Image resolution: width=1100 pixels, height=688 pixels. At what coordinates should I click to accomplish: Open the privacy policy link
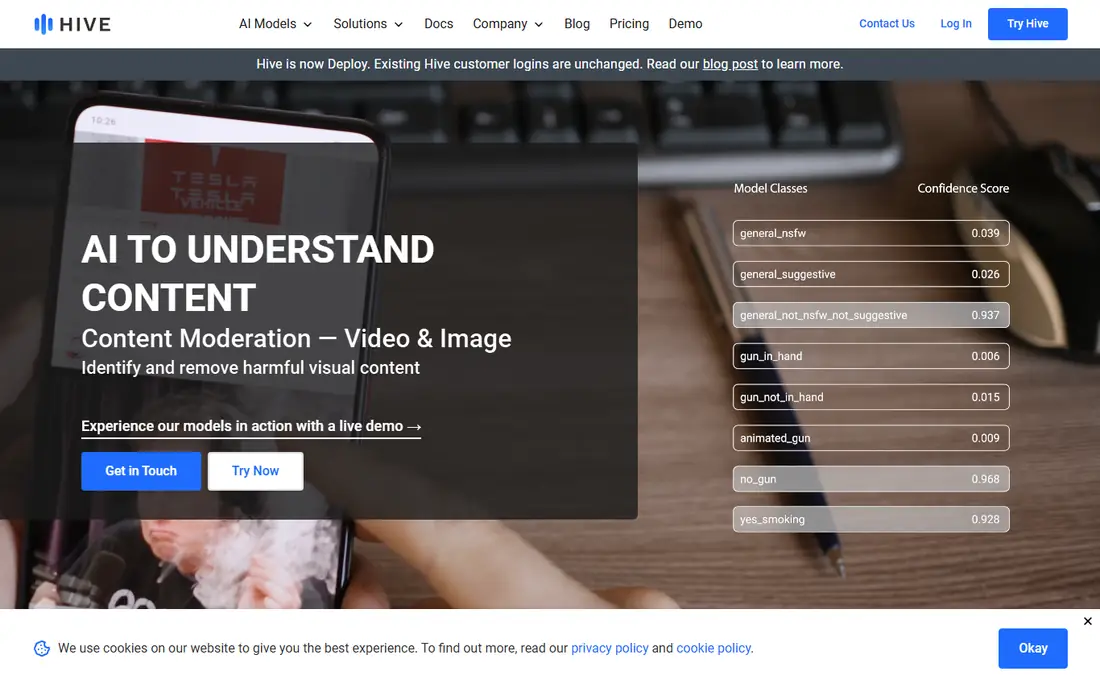point(610,648)
